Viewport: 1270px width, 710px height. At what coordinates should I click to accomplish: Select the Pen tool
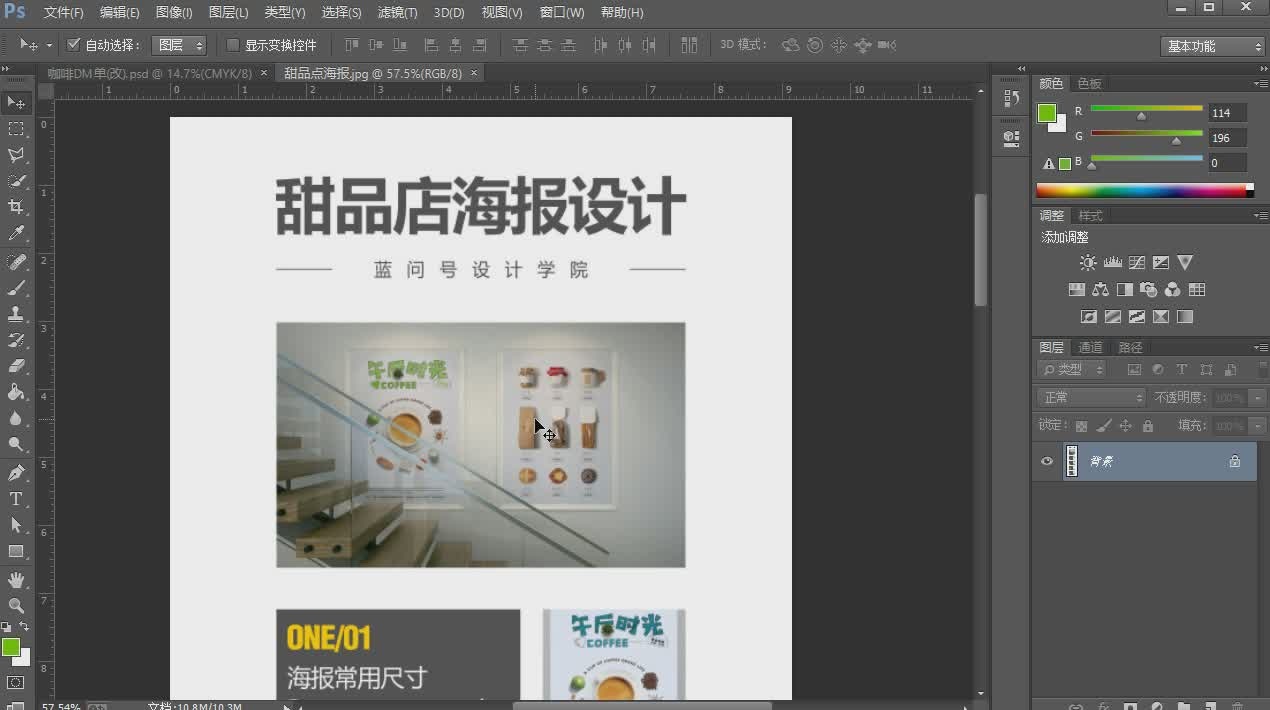click(16, 473)
